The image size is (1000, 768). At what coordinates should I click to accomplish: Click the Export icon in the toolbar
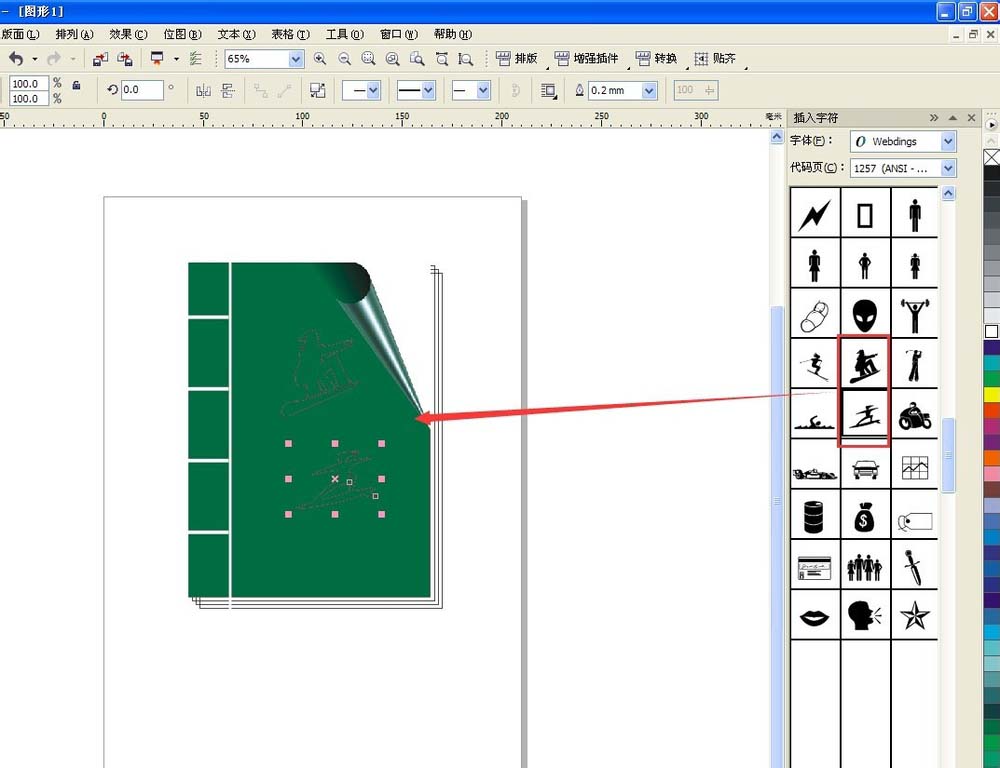tap(125, 59)
